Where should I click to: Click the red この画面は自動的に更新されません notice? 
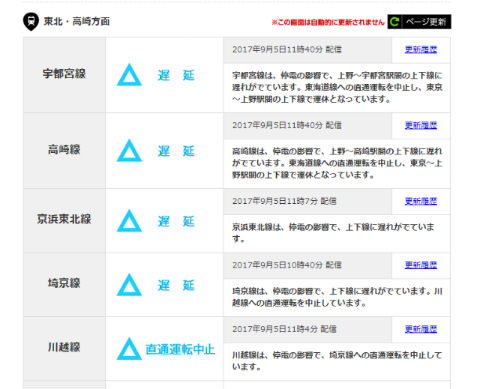click(x=328, y=22)
